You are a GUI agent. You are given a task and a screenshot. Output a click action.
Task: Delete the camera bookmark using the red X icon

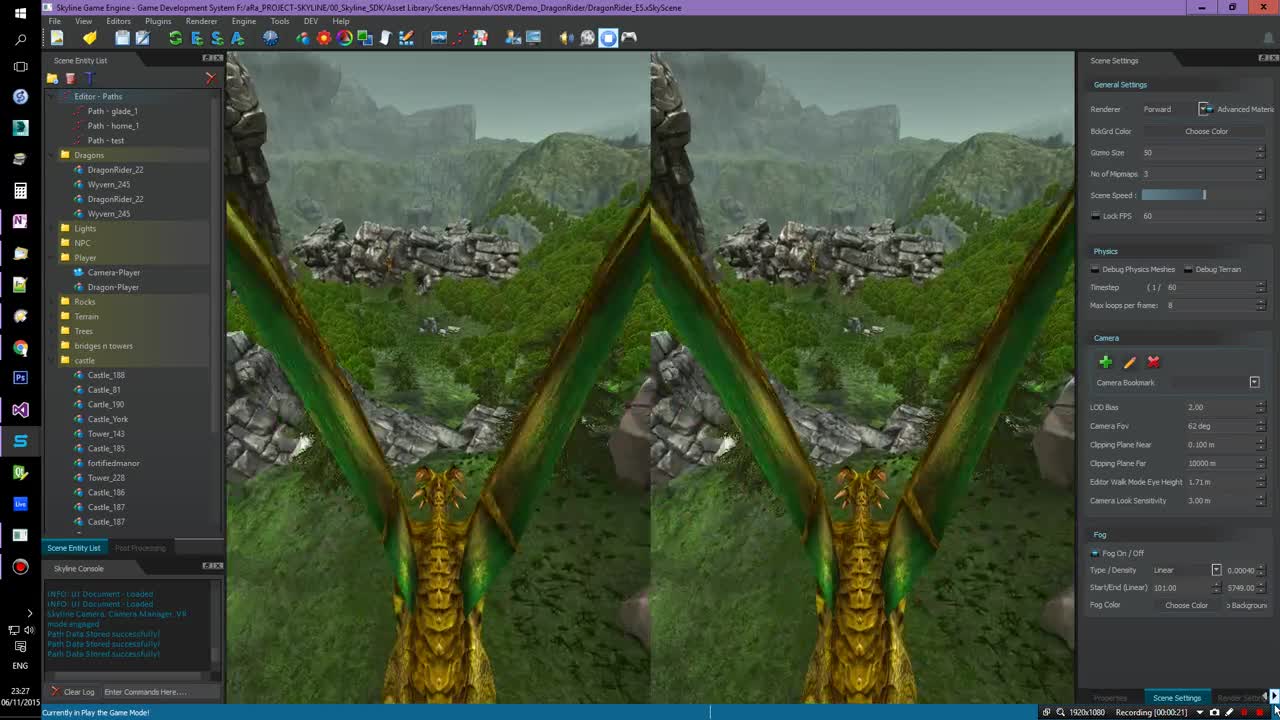[x=1153, y=362]
